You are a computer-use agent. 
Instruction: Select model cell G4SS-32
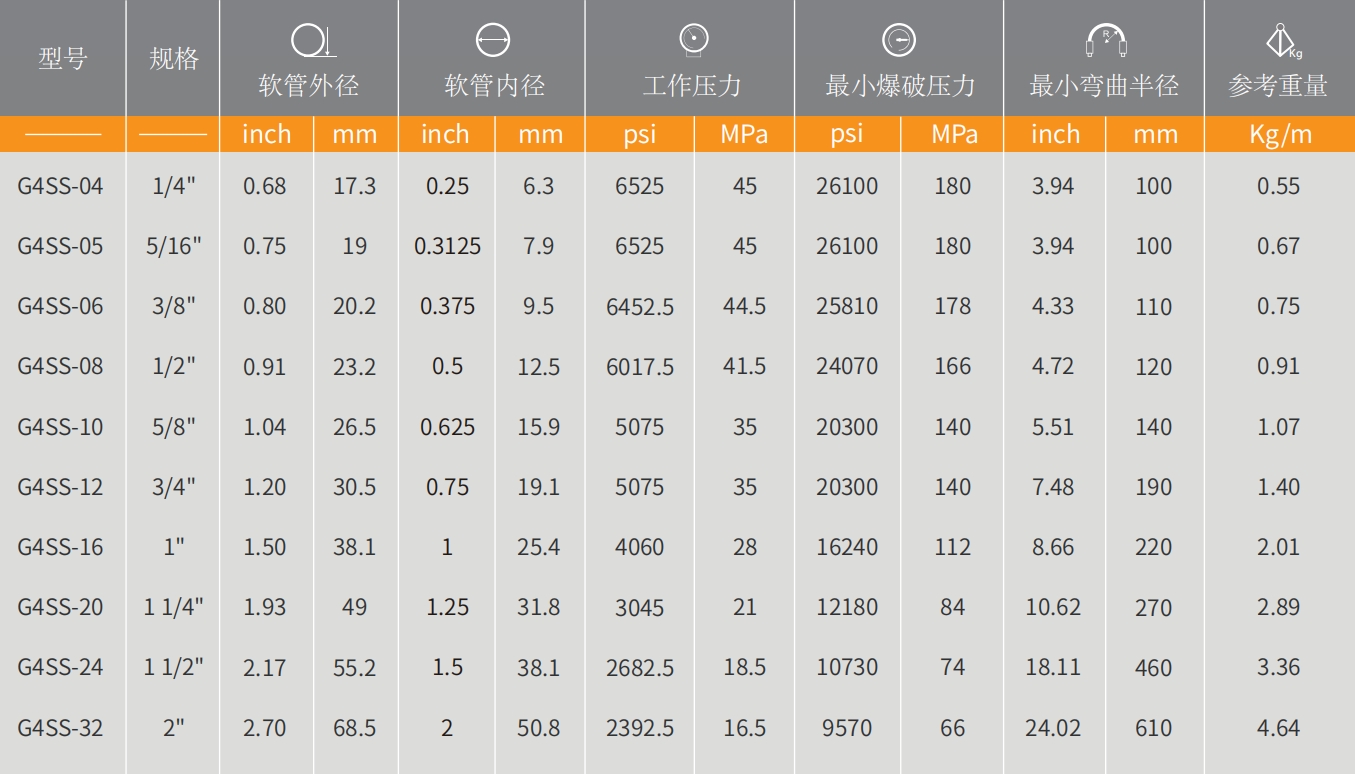click(61, 728)
